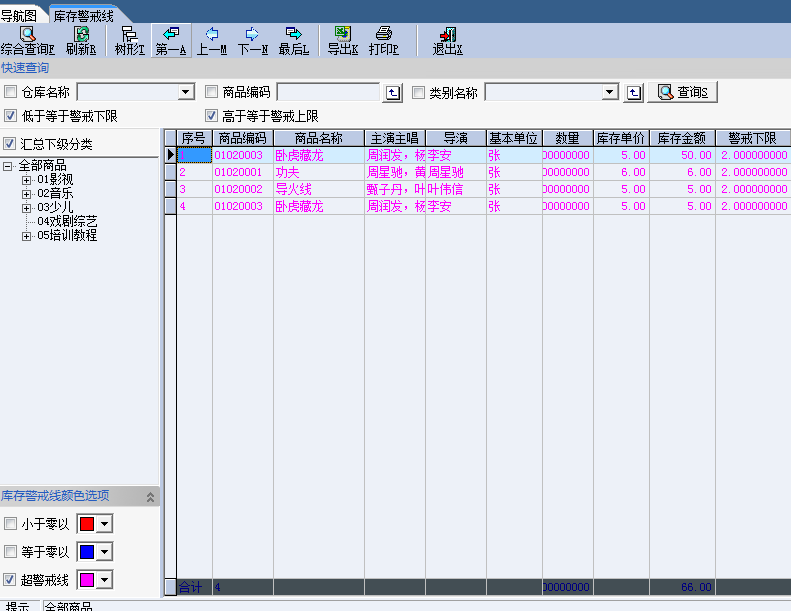Click the 商品编码 text input field
The height and width of the screenshot is (611, 791).
(327, 93)
